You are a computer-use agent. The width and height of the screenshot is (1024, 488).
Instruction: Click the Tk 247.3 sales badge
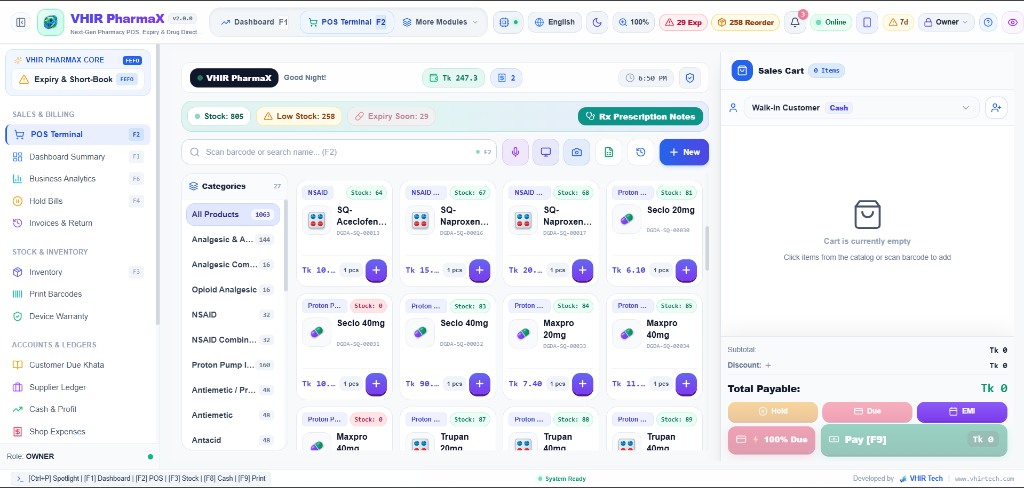click(453, 78)
